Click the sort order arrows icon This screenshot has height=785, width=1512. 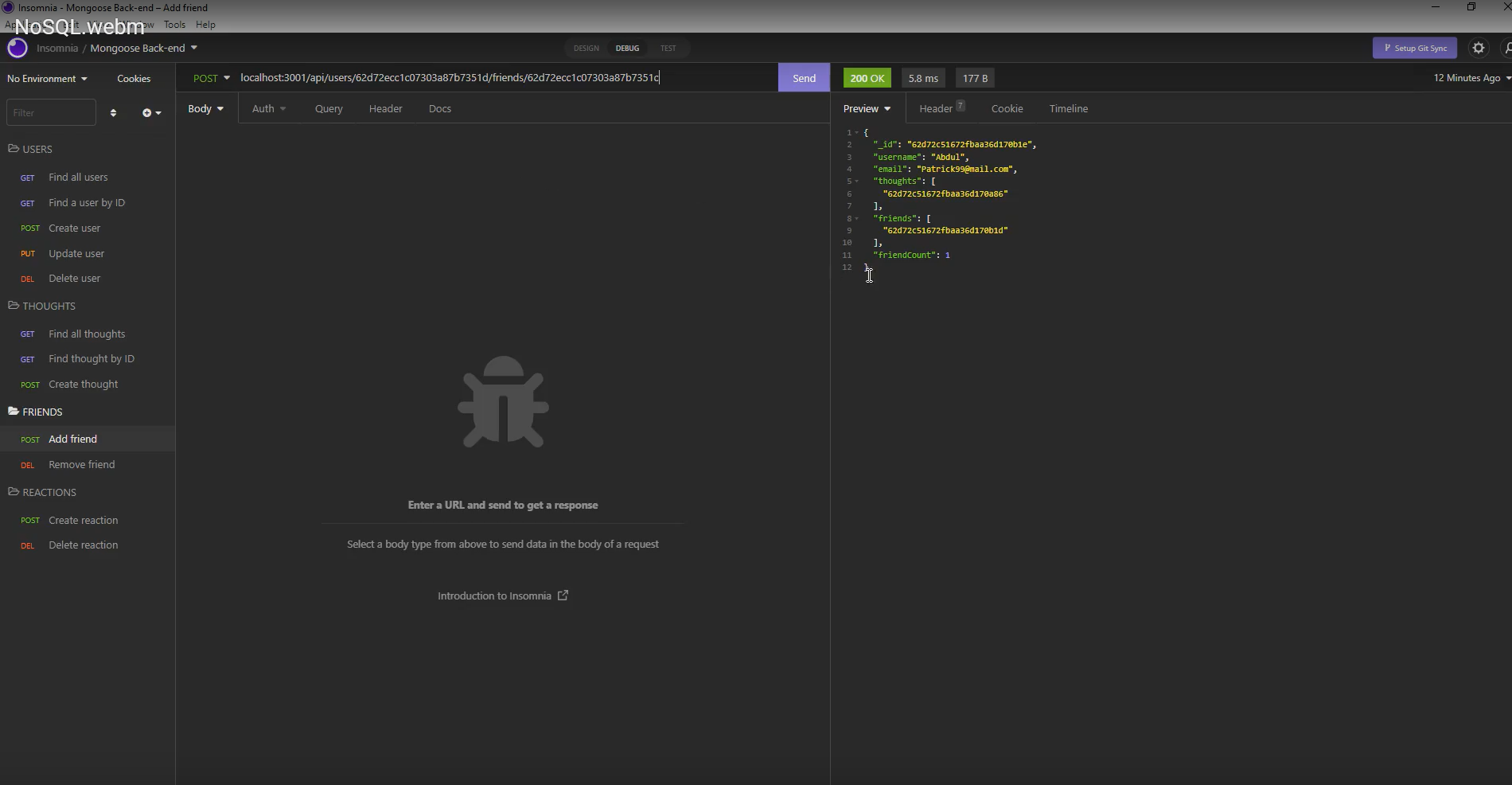coord(113,112)
